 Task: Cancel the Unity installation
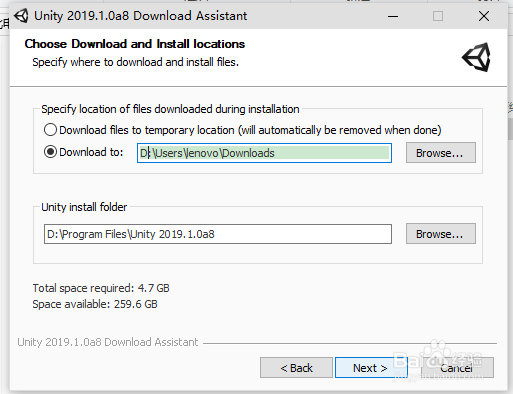pyautogui.click(x=457, y=368)
